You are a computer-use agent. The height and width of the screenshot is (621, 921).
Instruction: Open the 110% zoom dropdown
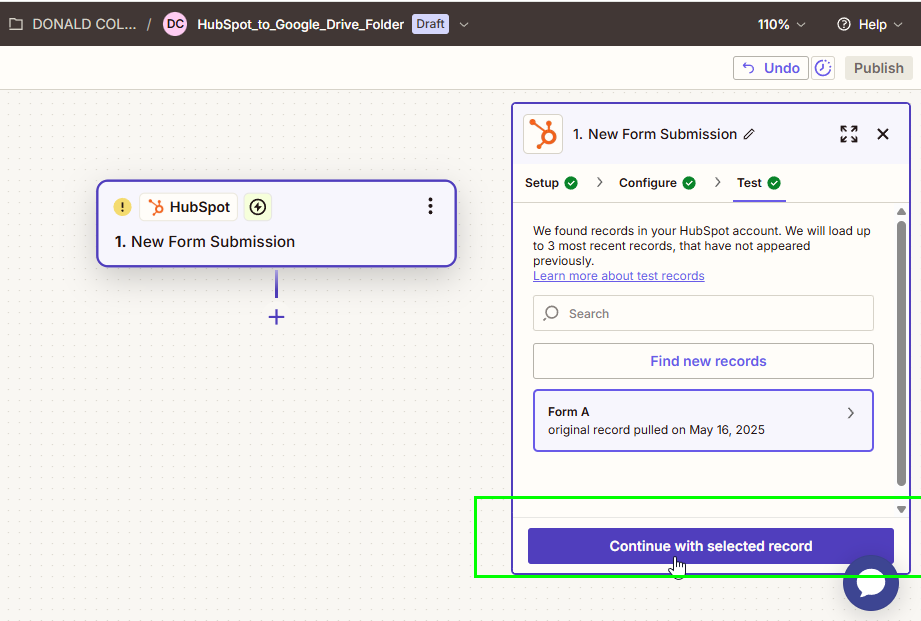pos(781,25)
